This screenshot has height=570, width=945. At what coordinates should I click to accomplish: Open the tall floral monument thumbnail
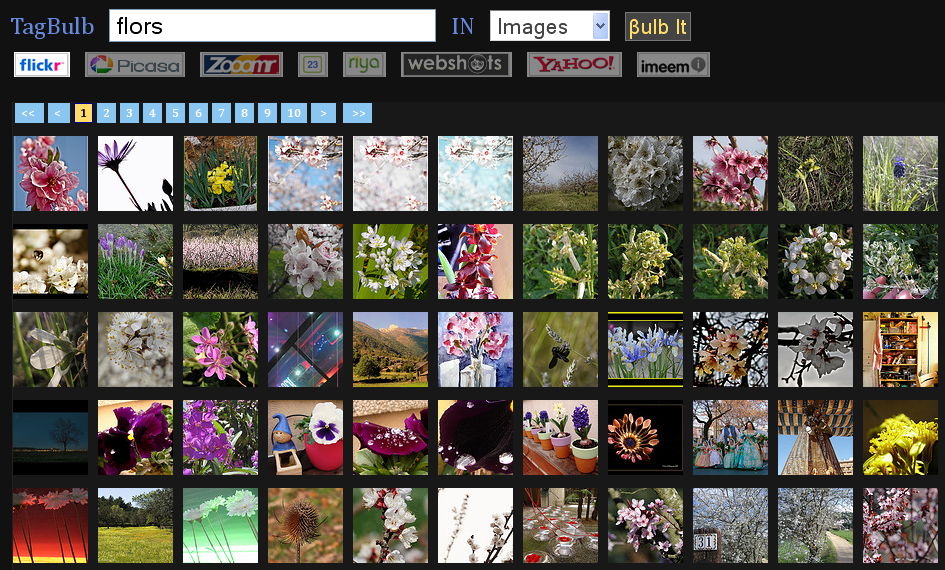pos(815,437)
